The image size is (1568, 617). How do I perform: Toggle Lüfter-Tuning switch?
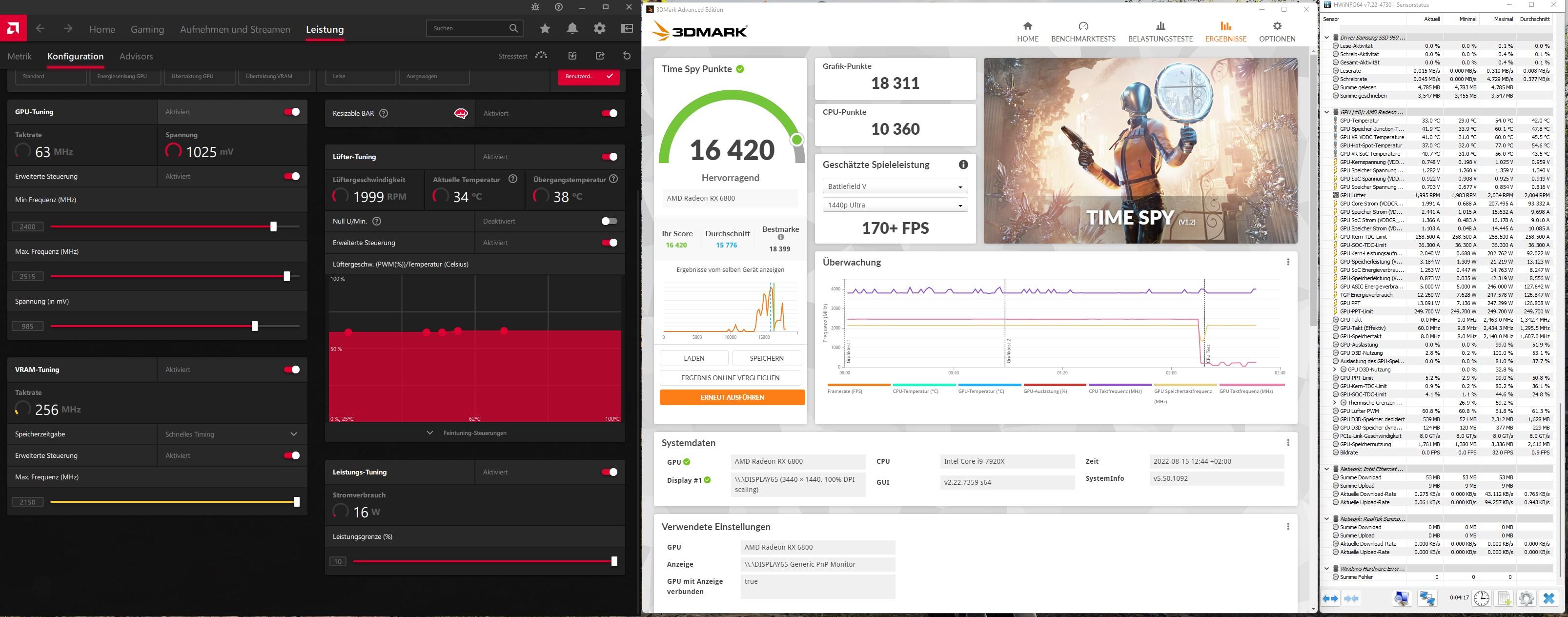coord(610,157)
